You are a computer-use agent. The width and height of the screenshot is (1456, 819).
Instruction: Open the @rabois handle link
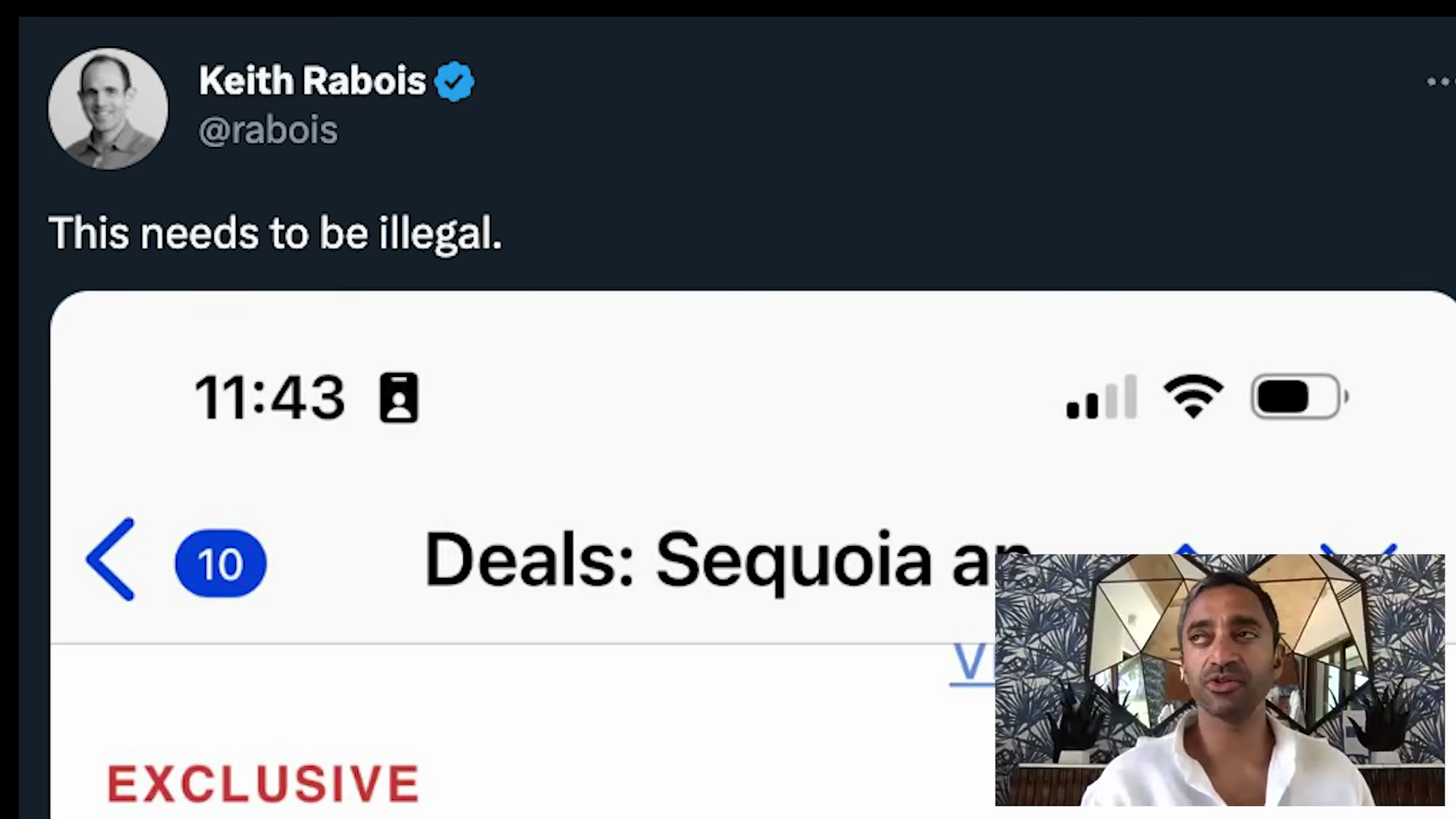click(268, 130)
